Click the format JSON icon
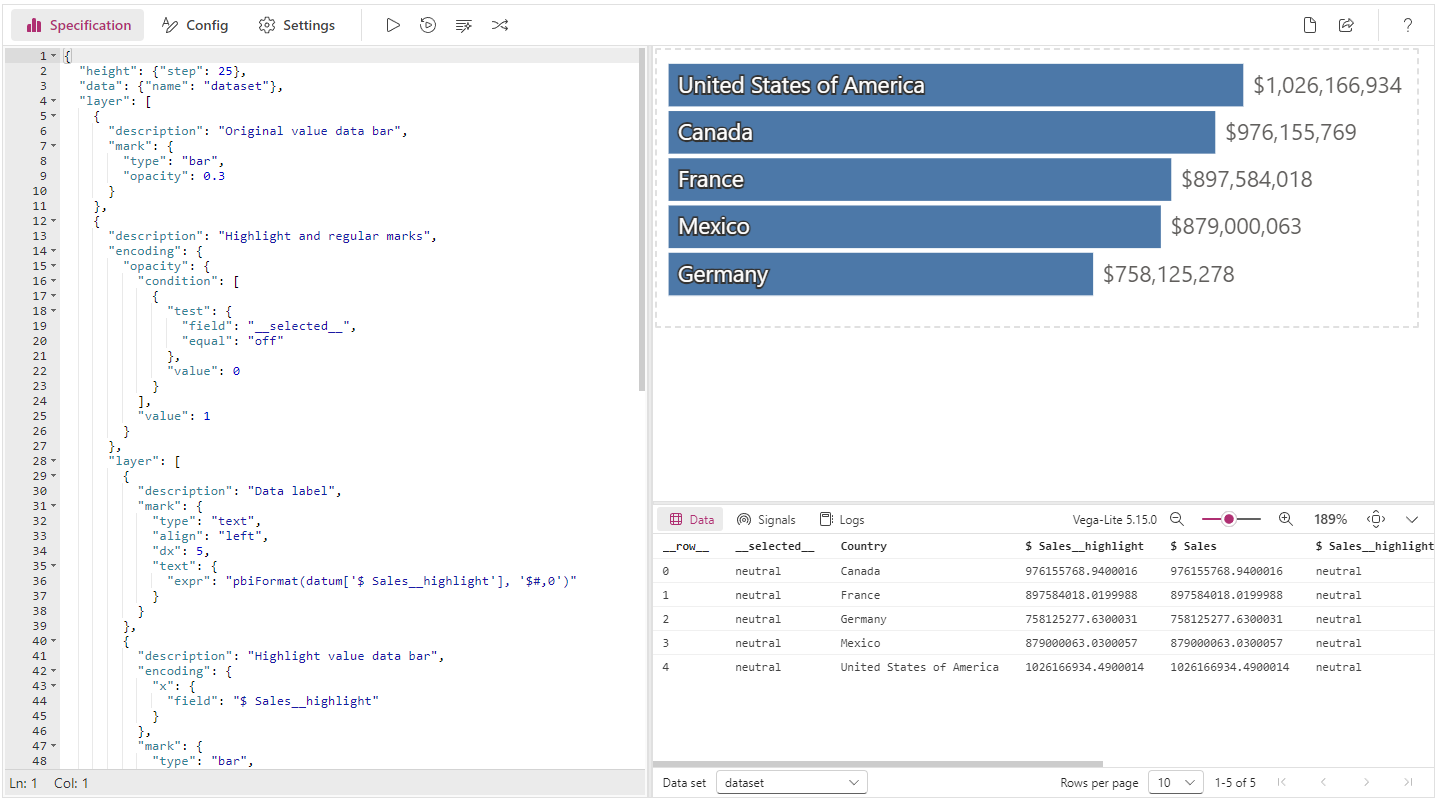The image size is (1437, 801). 464,25
